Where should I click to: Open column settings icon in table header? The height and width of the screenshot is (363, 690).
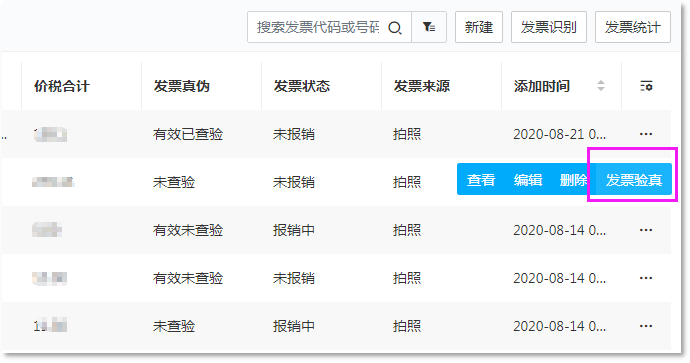coord(646,86)
